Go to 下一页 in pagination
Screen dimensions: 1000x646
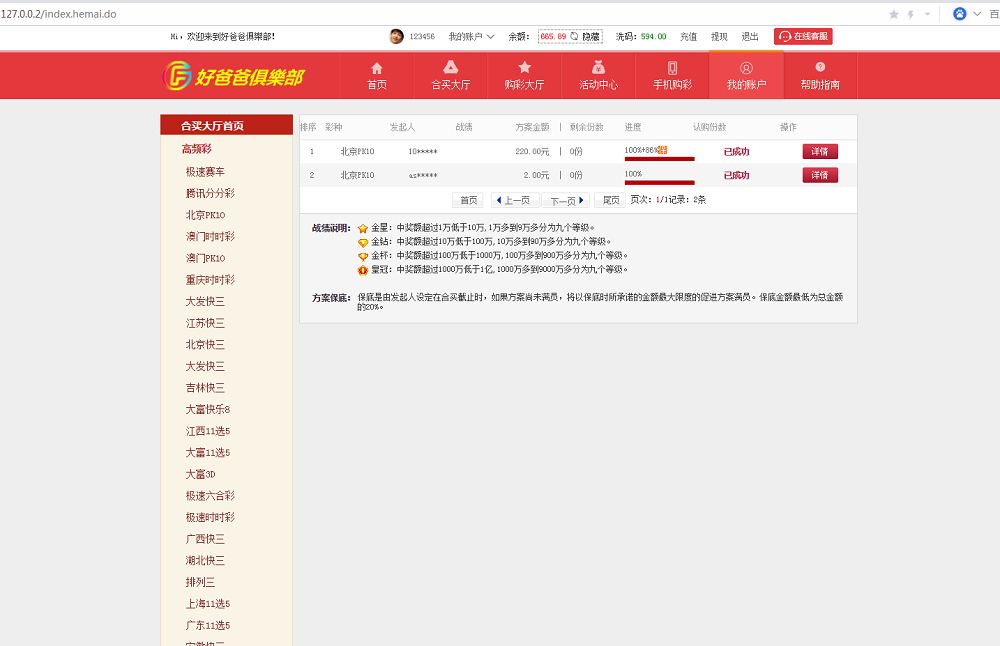(566, 200)
